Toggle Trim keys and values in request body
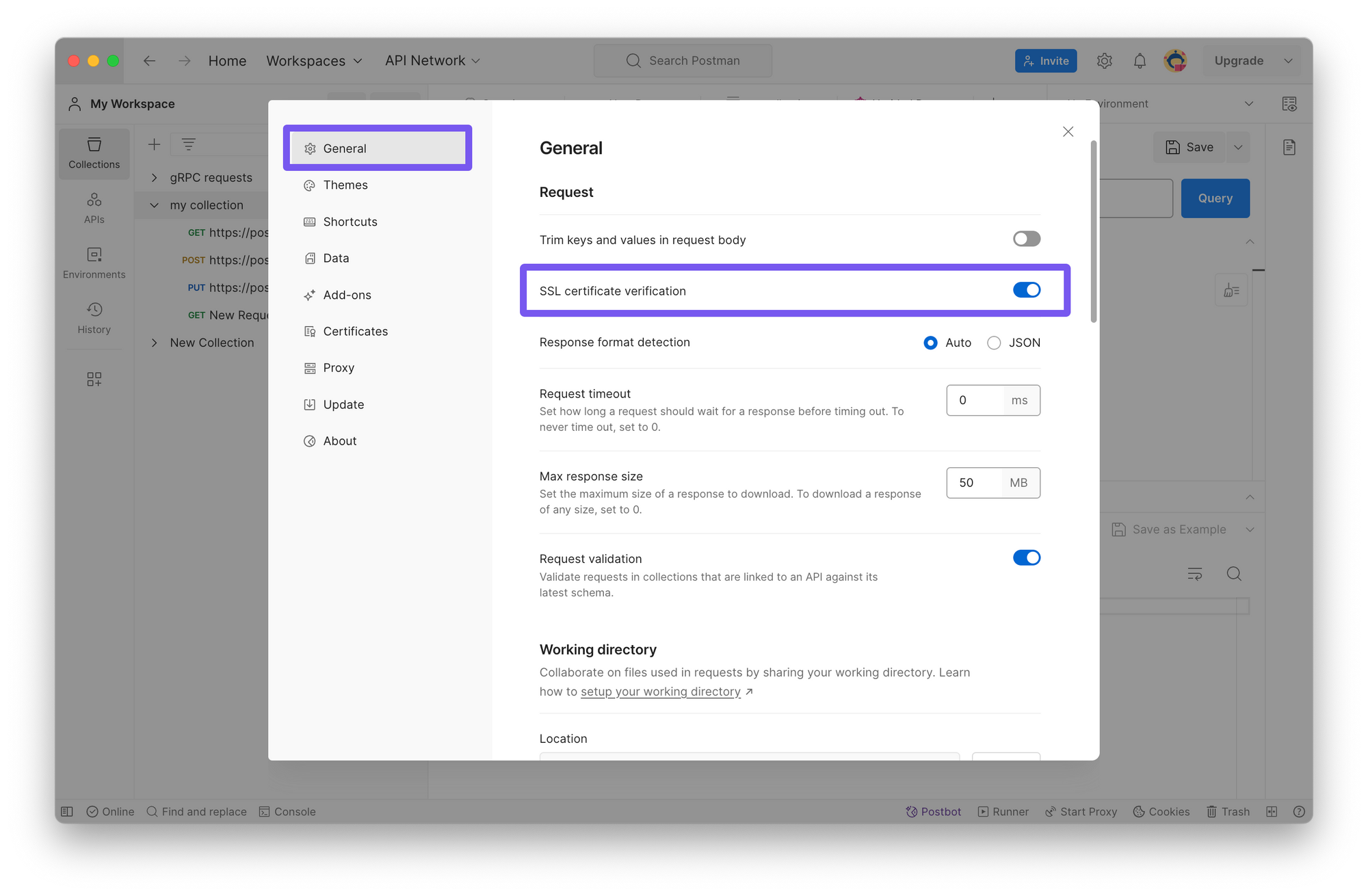 point(1026,239)
